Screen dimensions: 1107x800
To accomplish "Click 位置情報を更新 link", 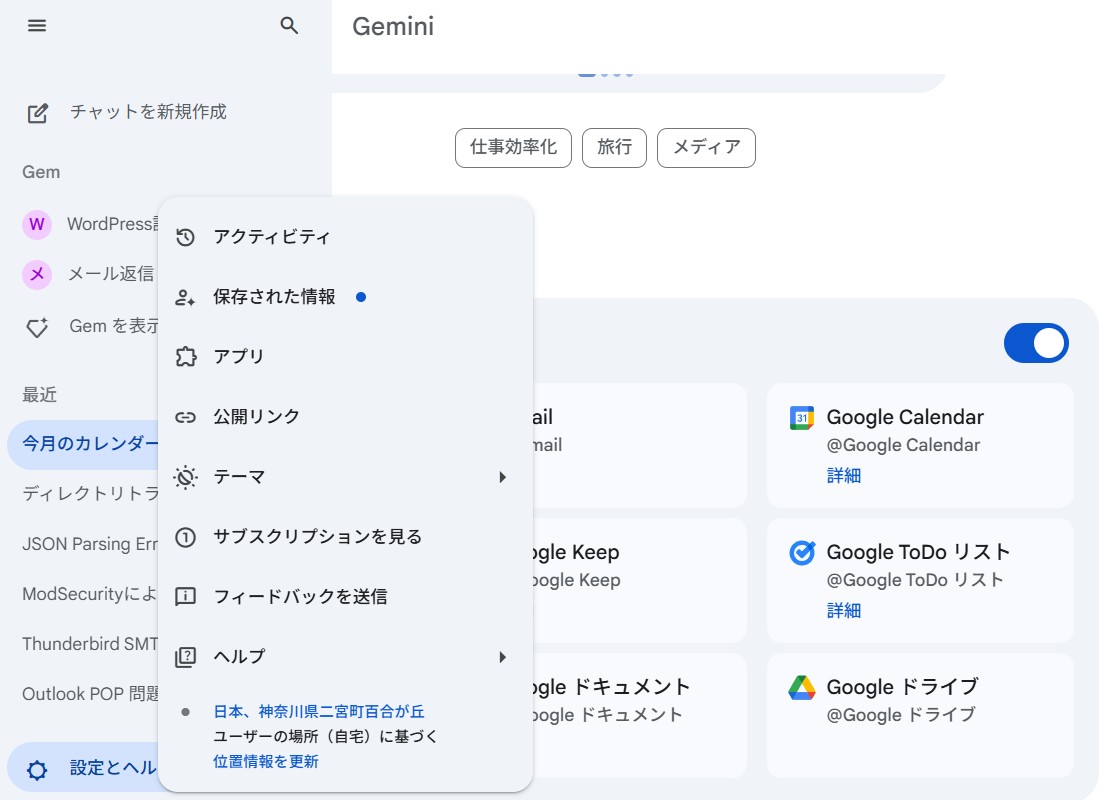I will tap(266, 762).
